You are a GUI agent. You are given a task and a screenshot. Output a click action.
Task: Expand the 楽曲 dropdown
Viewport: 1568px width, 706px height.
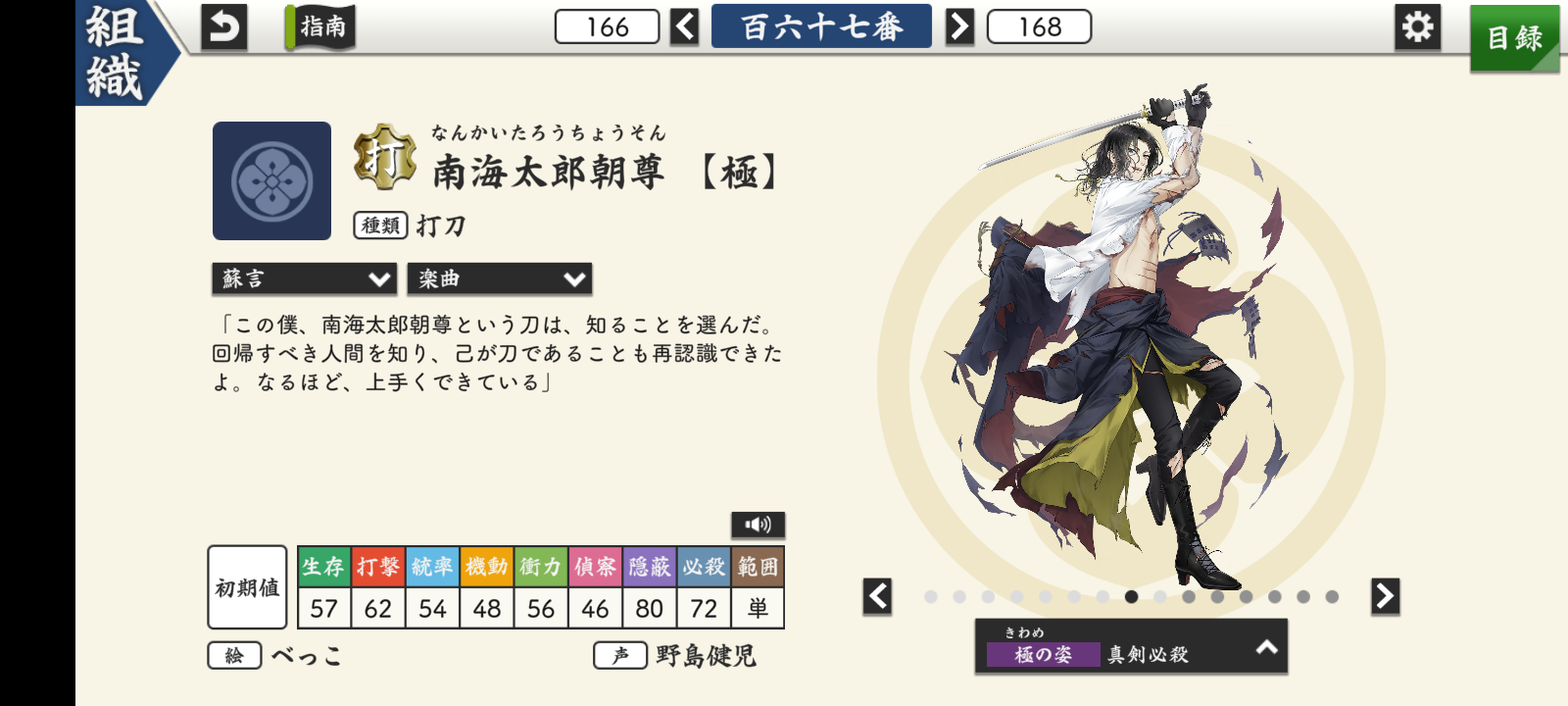[x=500, y=279]
